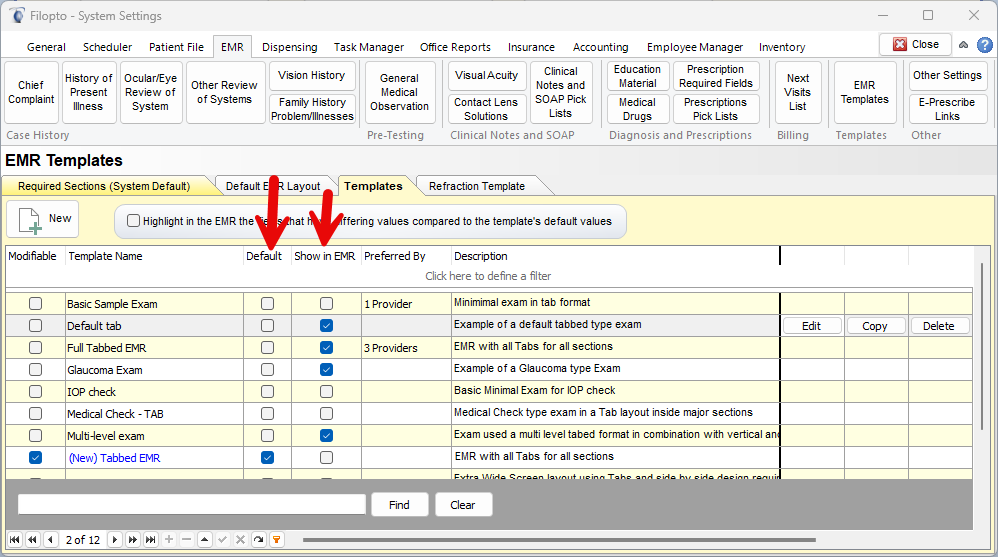This screenshot has width=998, height=557.
Task: Click the search text field beside Find
Action: coord(192,504)
